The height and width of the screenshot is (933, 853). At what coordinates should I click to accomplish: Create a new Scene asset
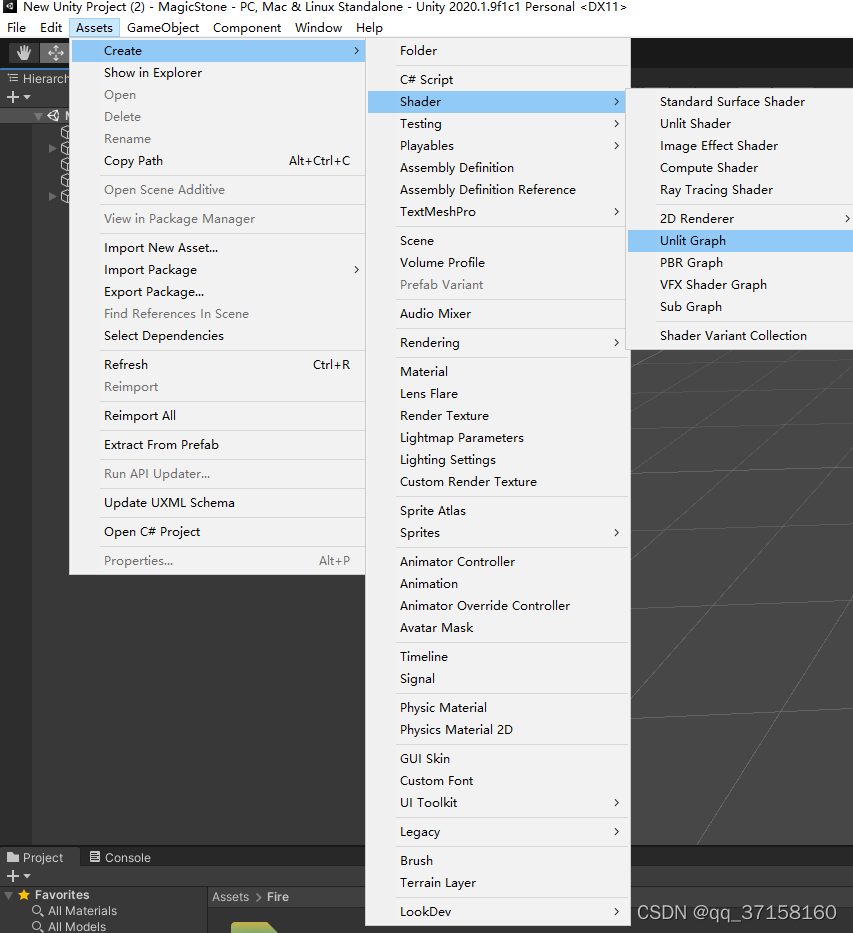(x=497, y=241)
